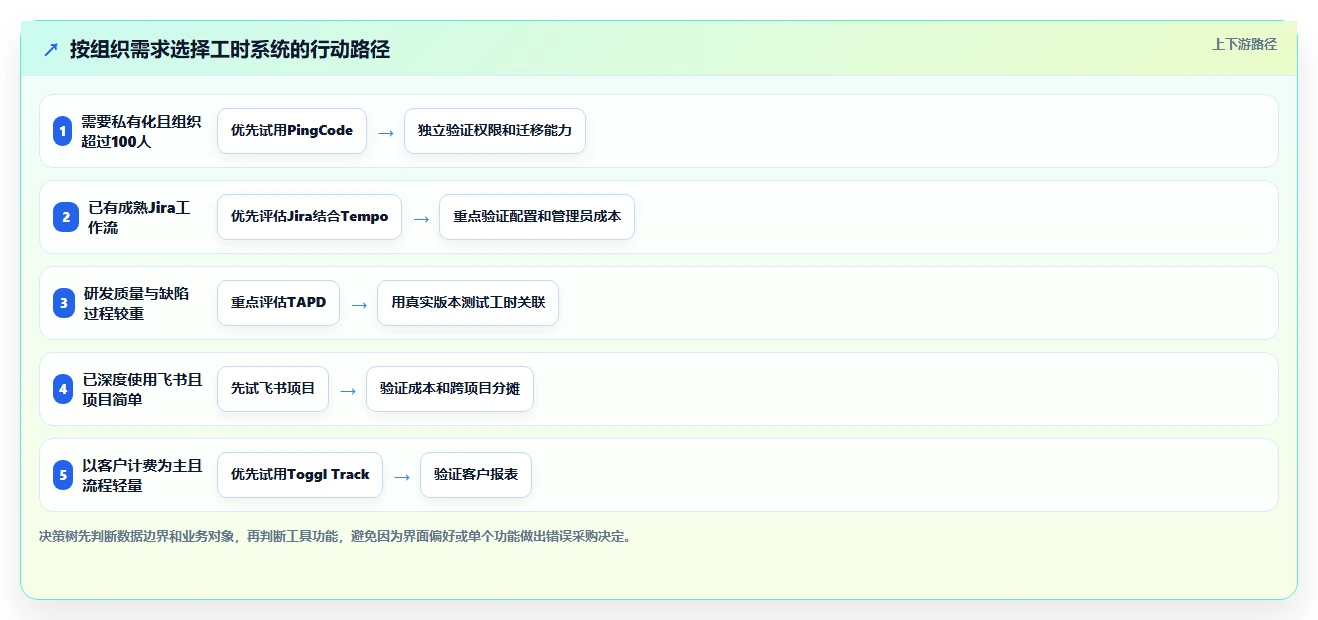This screenshot has width=1318, height=620.
Task: Click the arrow after 重点评估TAPD
Action: click(x=359, y=304)
